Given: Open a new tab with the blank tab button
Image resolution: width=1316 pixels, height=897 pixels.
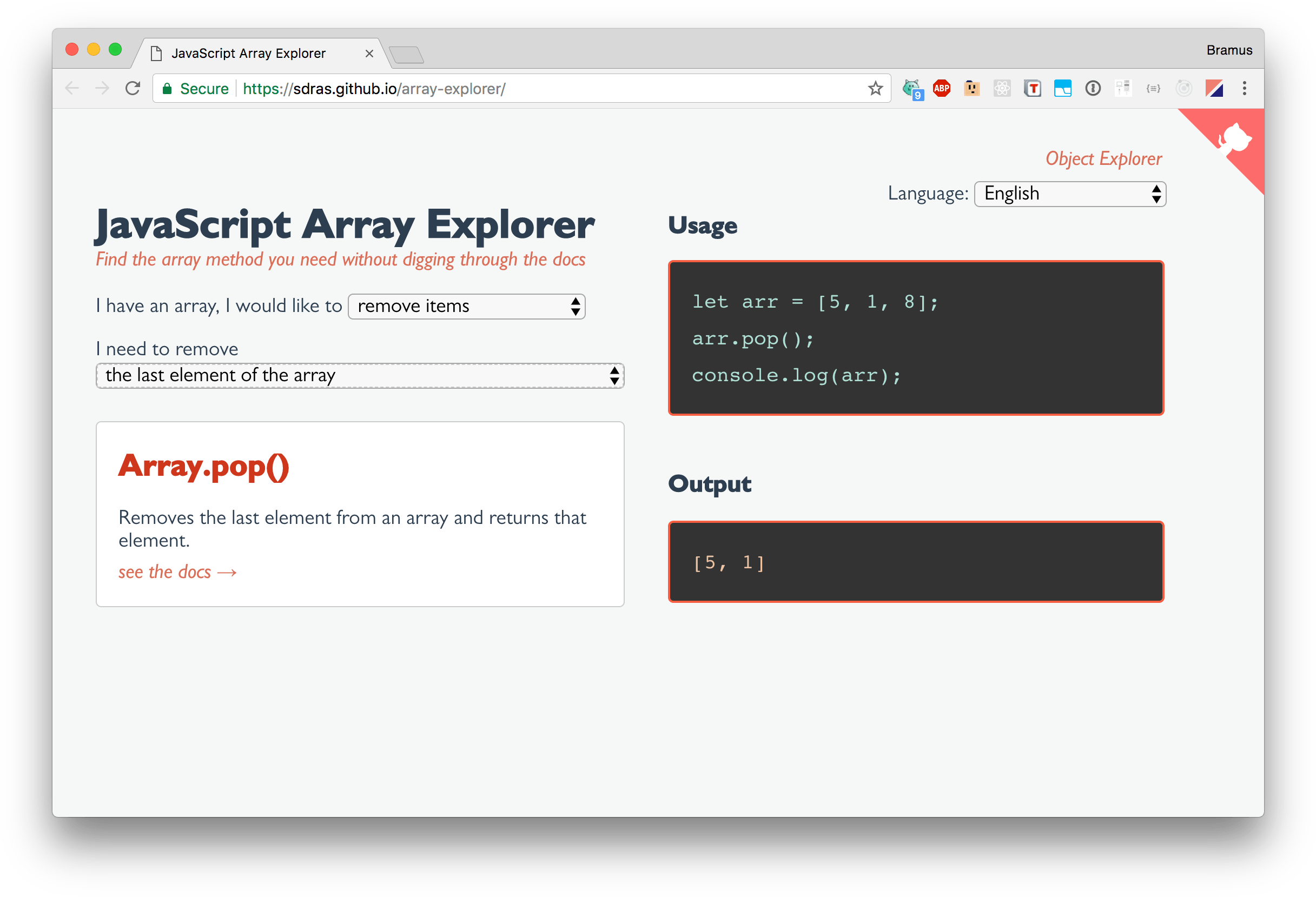Looking at the screenshot, I should pyautogui.click(x=407, y=55).
